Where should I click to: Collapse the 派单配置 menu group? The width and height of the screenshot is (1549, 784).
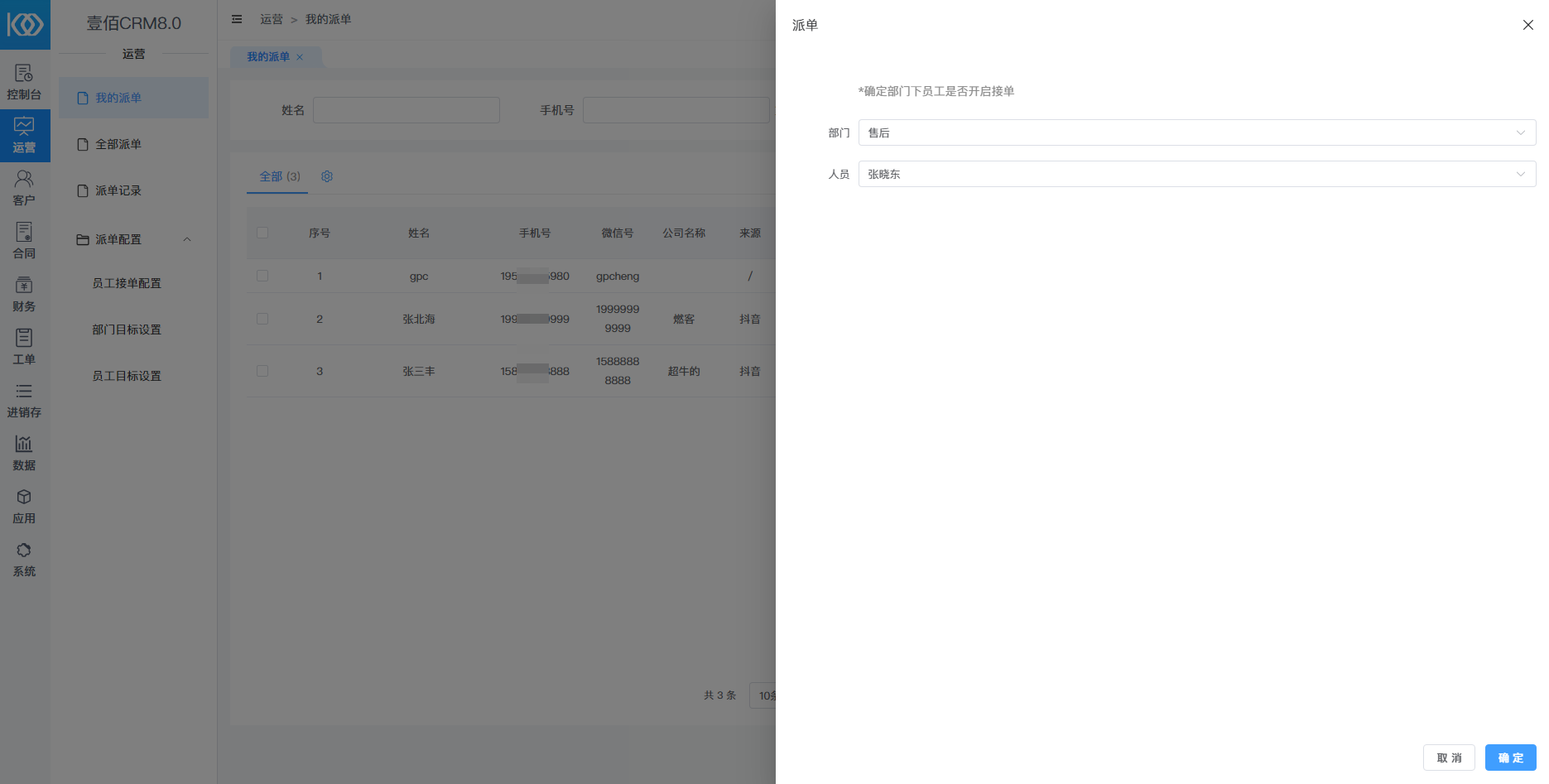133,239
